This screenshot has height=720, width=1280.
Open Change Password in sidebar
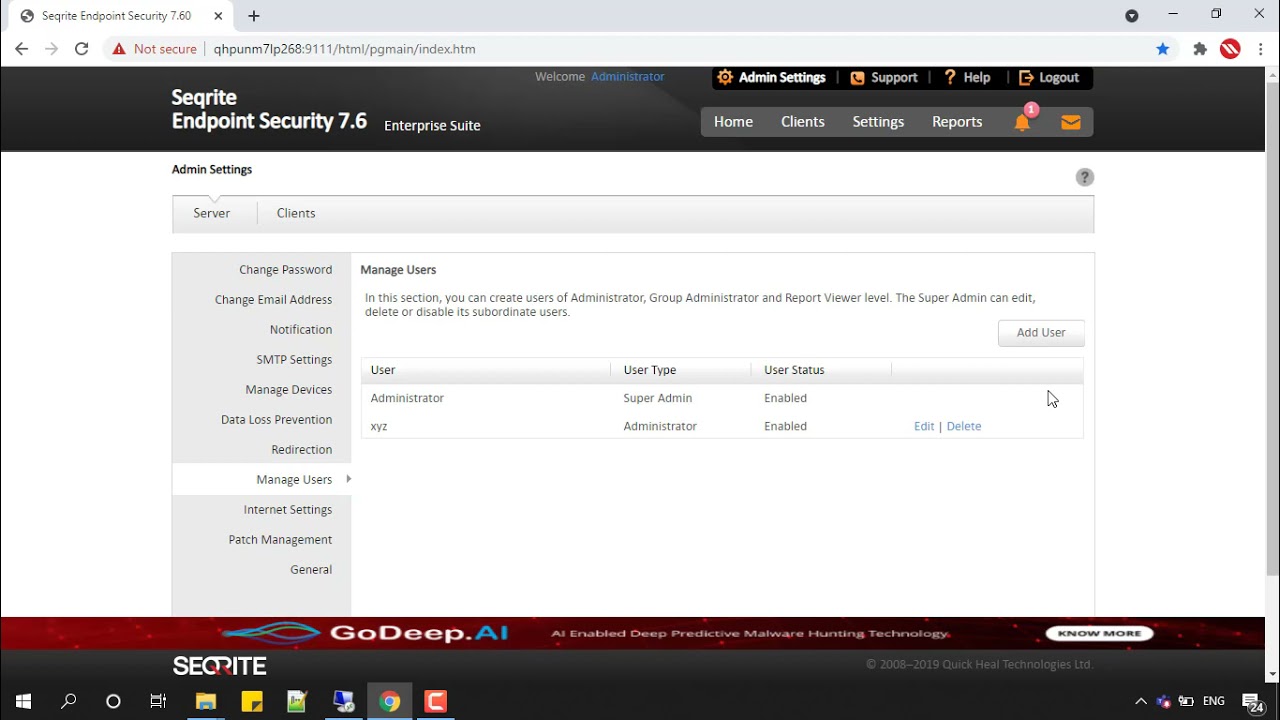(285, 269)
